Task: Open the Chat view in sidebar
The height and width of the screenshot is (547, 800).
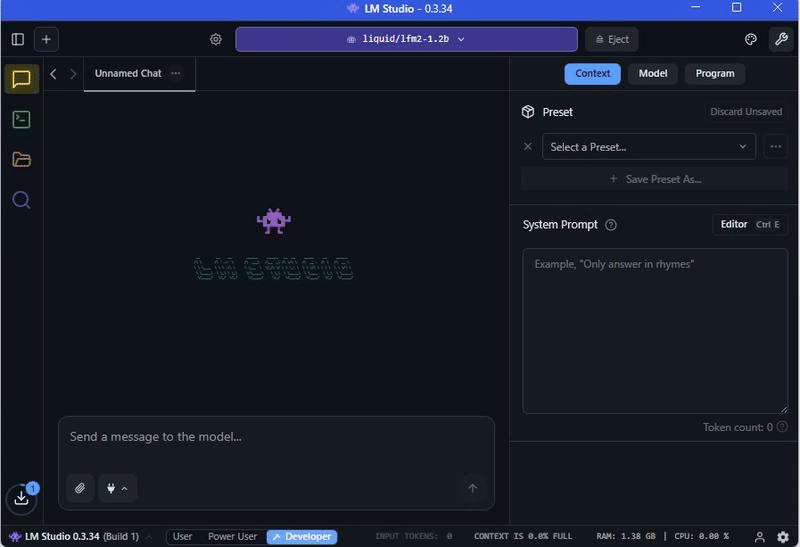Action: click(21, 79)
